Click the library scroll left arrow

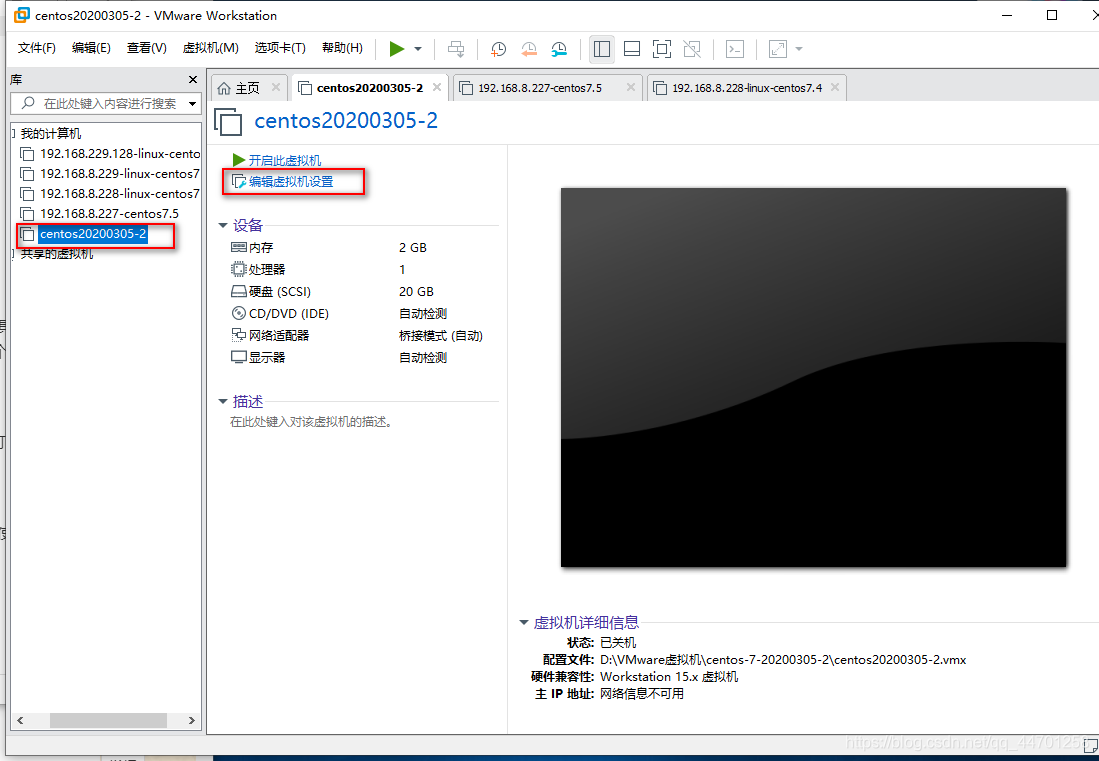(20, 720)
